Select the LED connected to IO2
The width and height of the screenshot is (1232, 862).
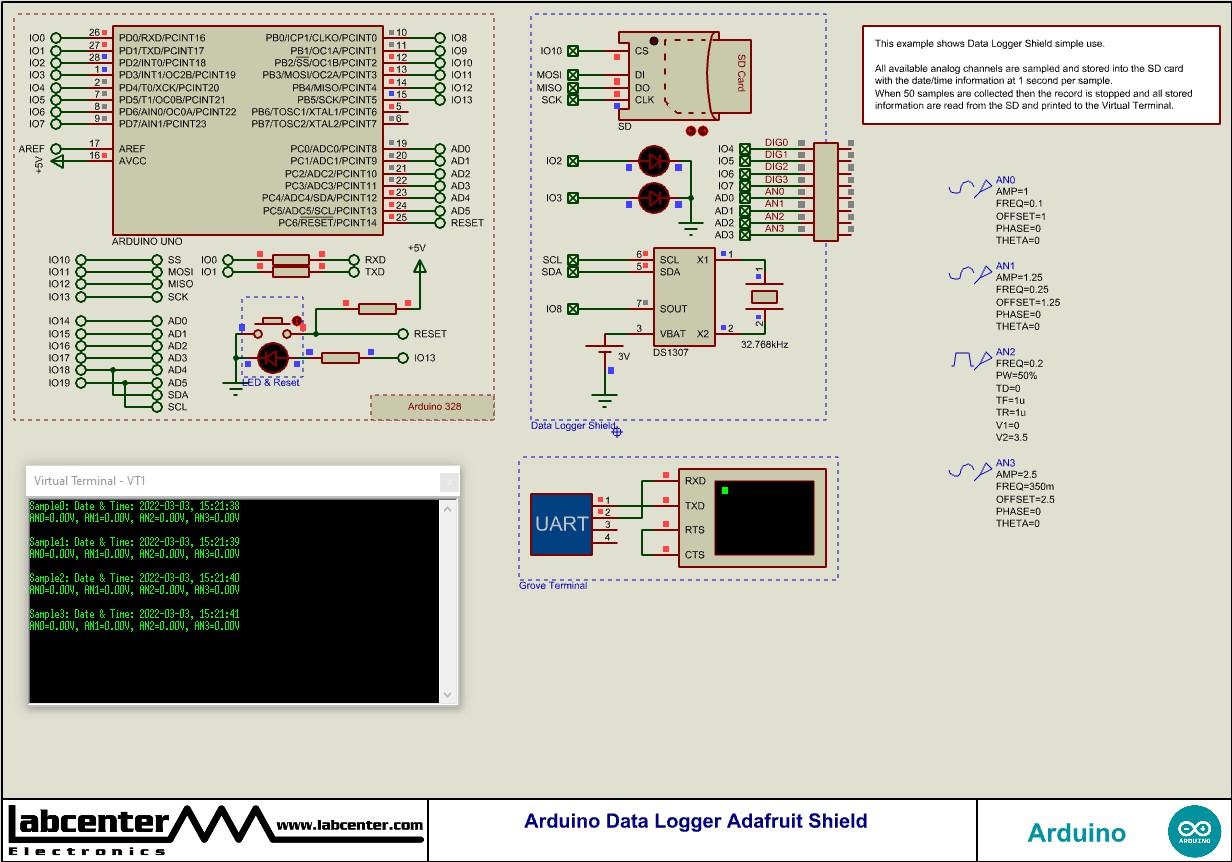[653, 160]
